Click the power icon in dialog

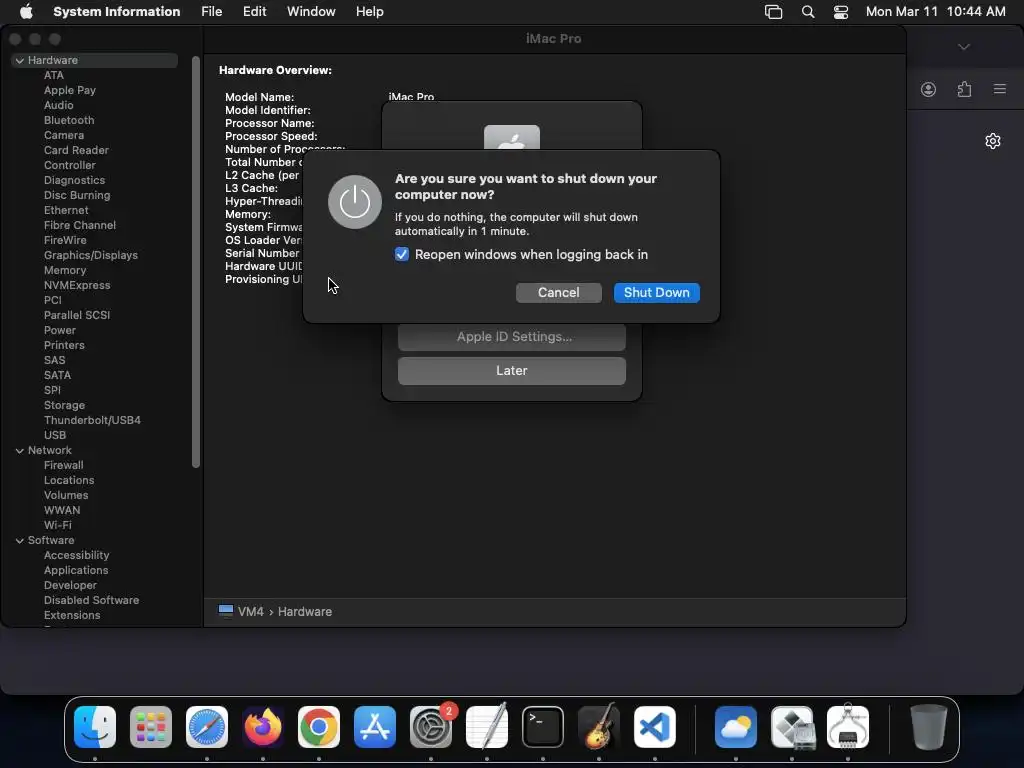[x=355, y=202]
